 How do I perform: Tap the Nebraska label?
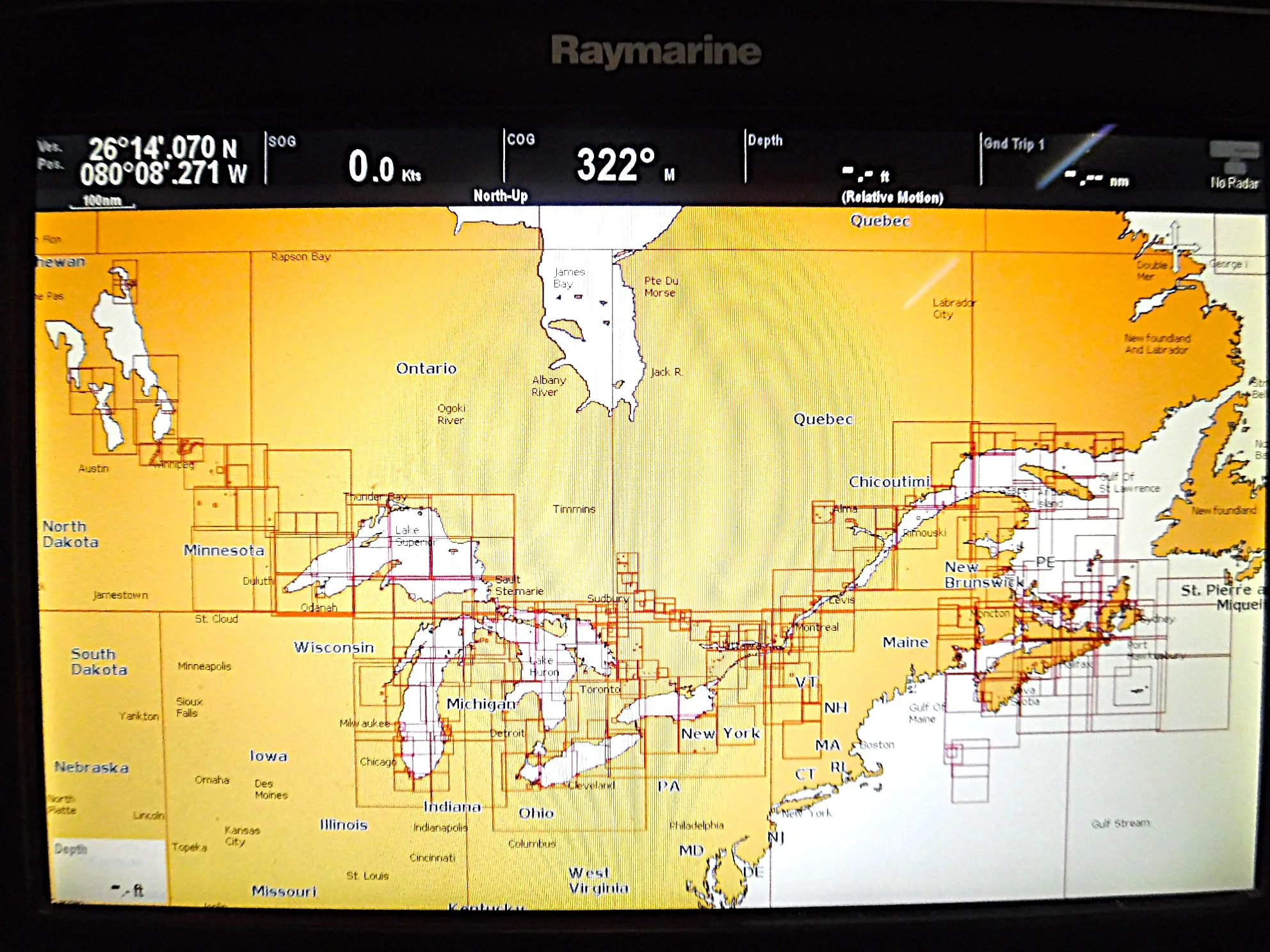(x=92, y=766)
